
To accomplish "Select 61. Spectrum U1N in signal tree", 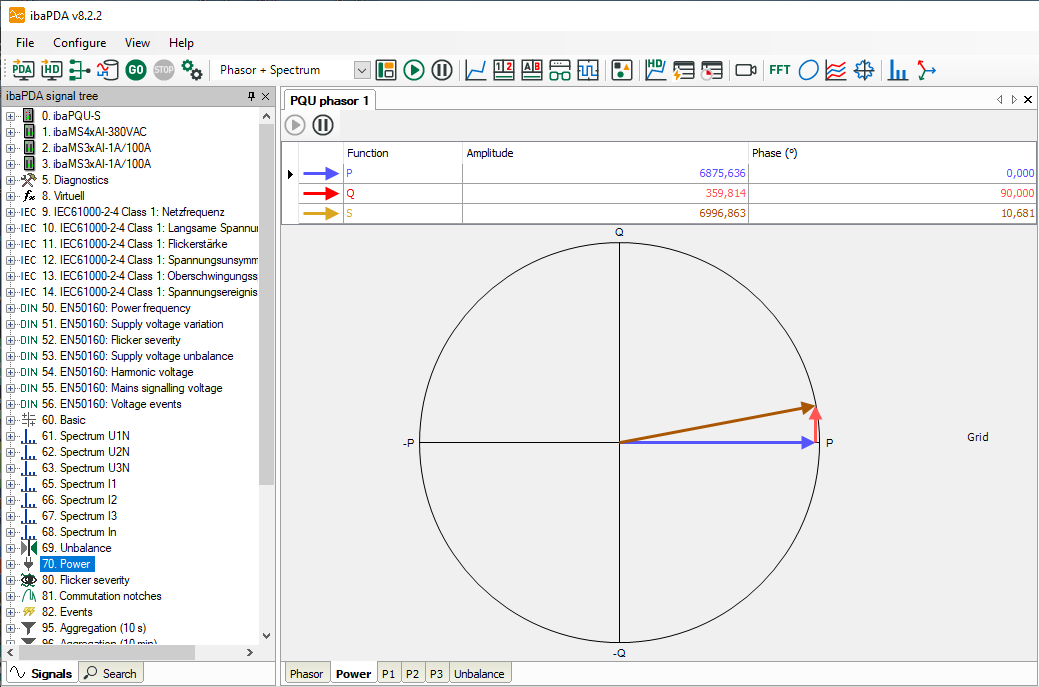I will tap(94, 436).
